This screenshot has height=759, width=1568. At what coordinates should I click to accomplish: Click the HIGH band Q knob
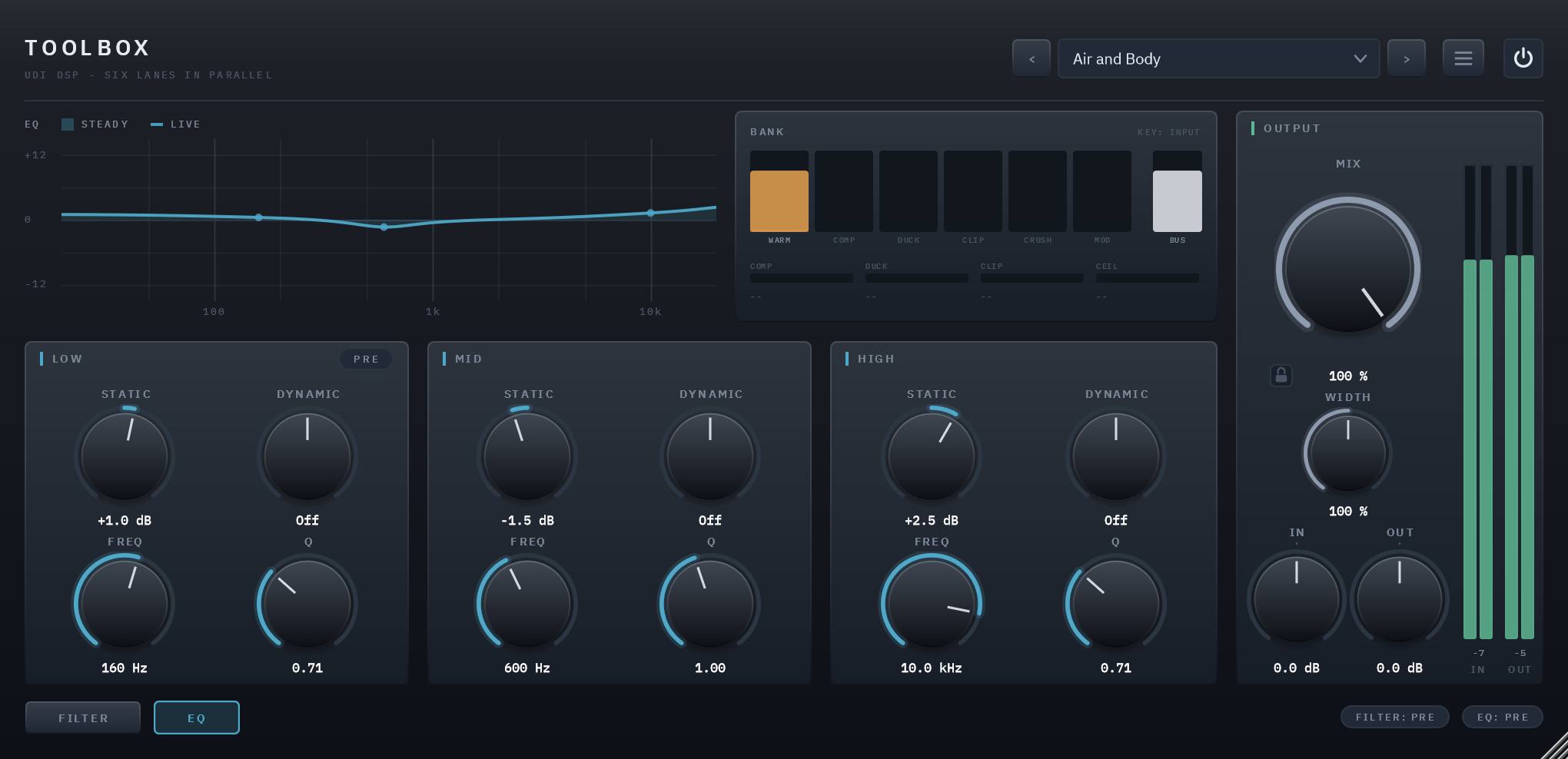click(1116, 603)
